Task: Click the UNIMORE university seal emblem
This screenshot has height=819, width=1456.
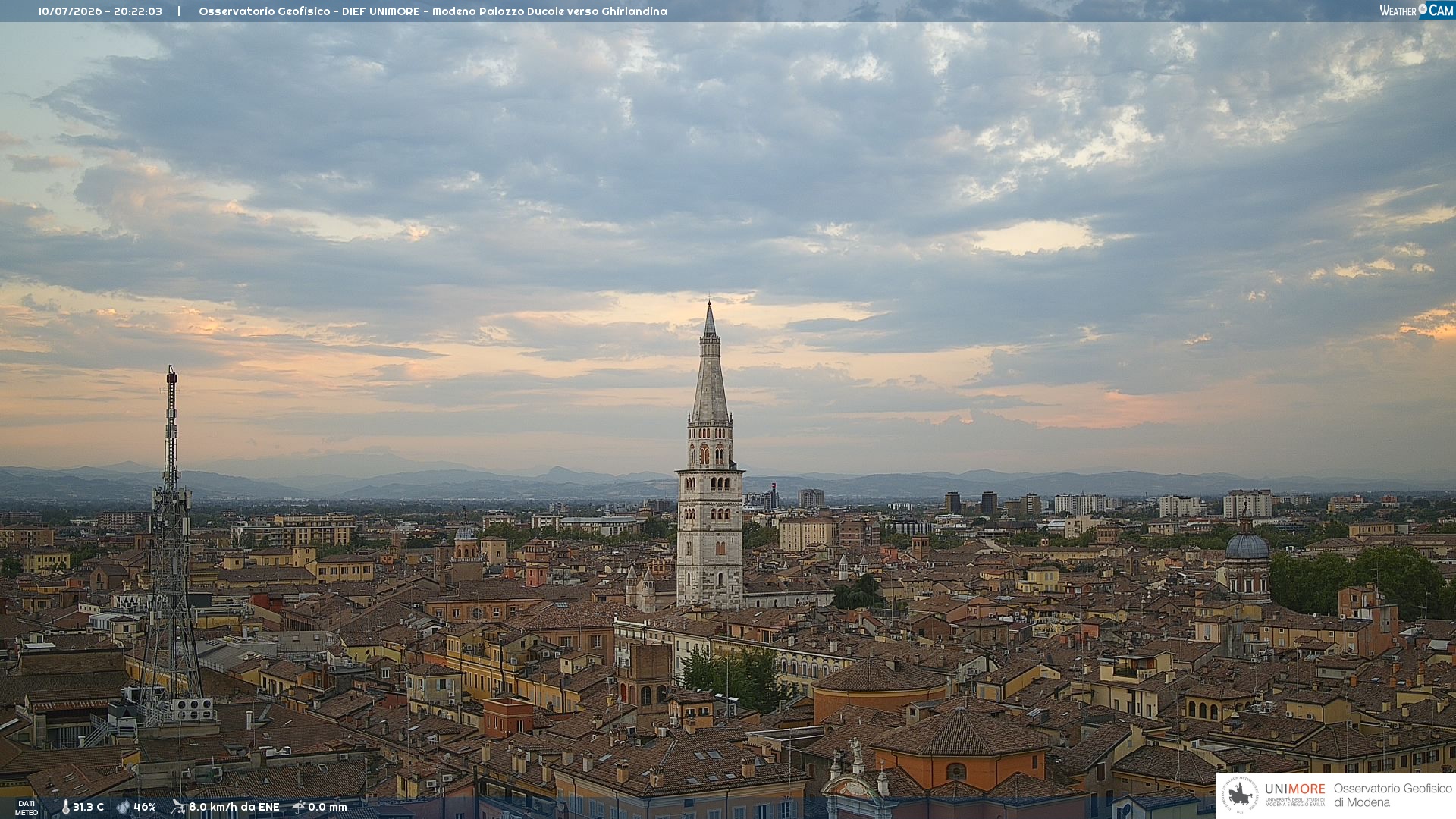Action: [x=1241, y=795]
